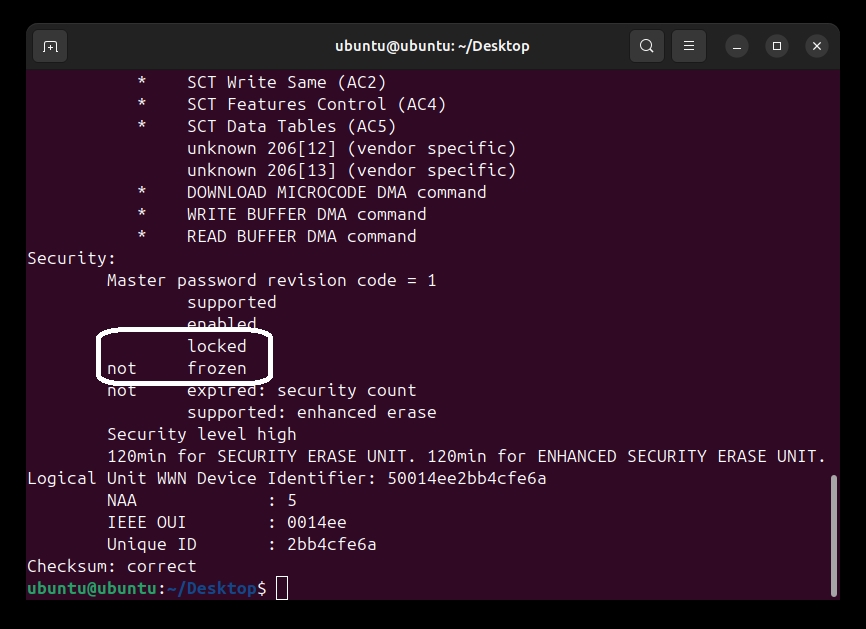The width and height of the screenshot is (866, 629).
Task: Open a new terminal tab
Action: click(x=50, y=46)
